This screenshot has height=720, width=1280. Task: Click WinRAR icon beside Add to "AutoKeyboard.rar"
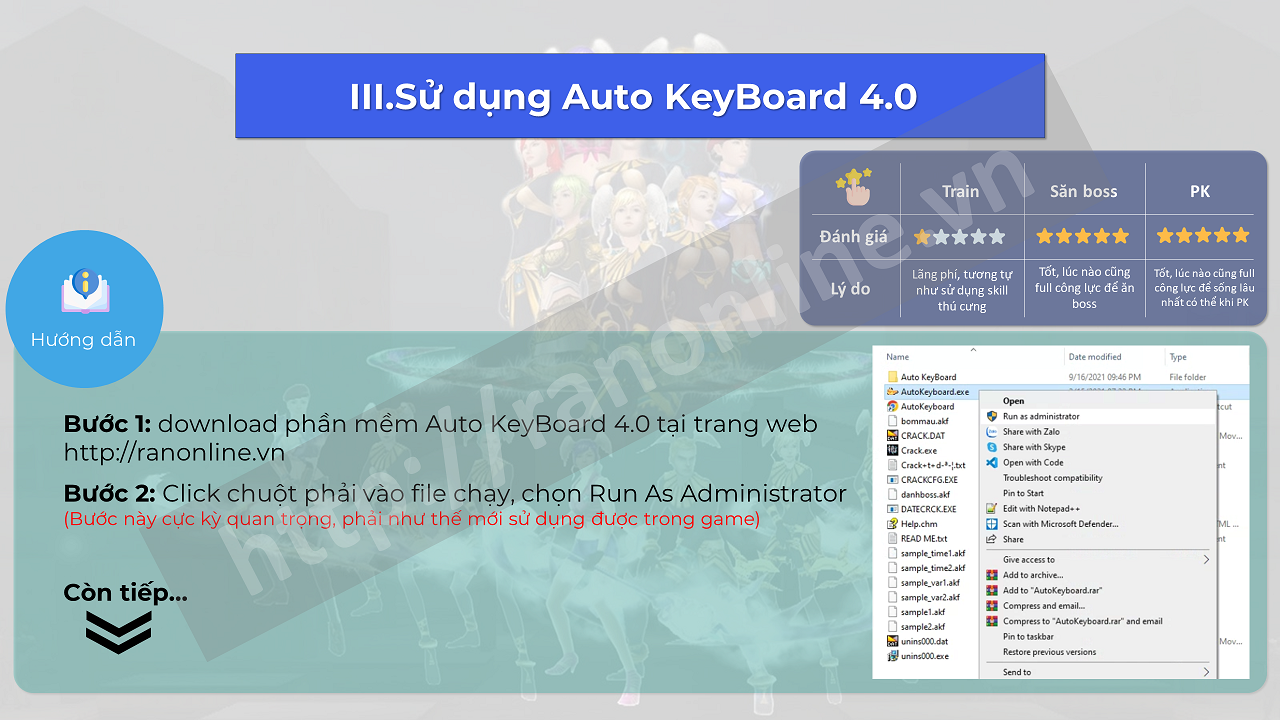[x=992, y=590]
